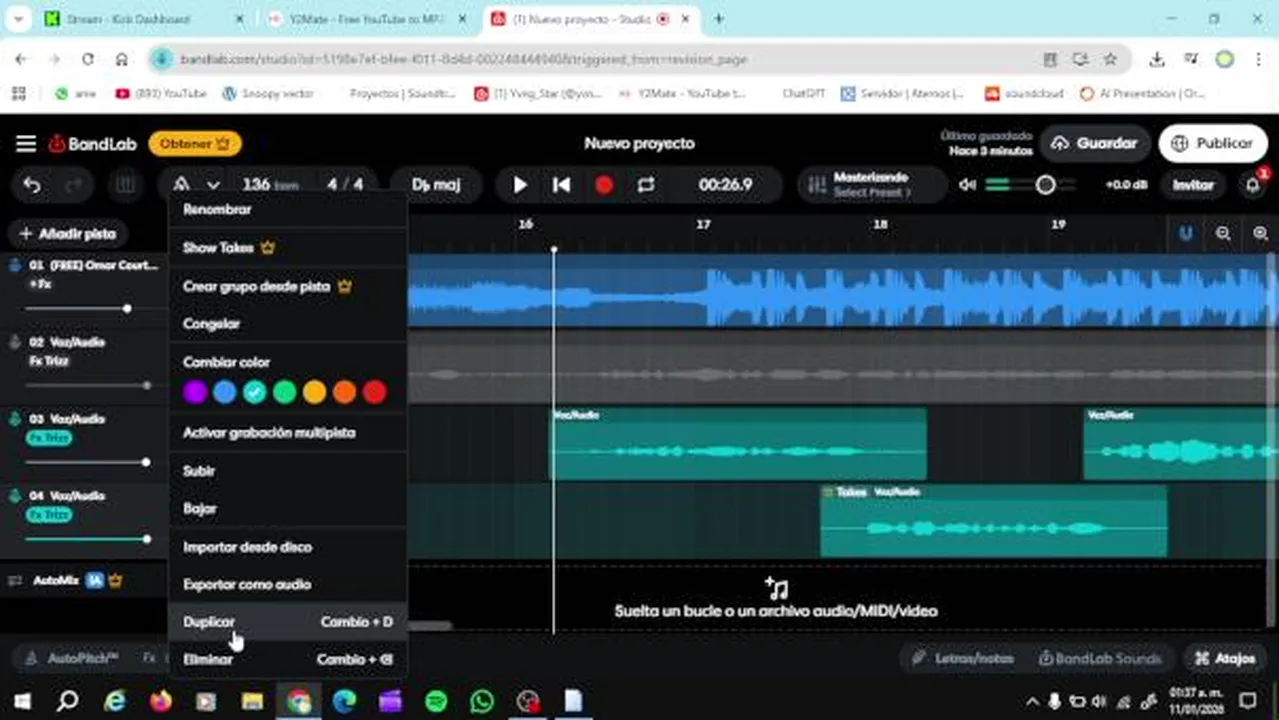
Task: Open the D♭ maj key selector
Action: [x=437, y=185]
